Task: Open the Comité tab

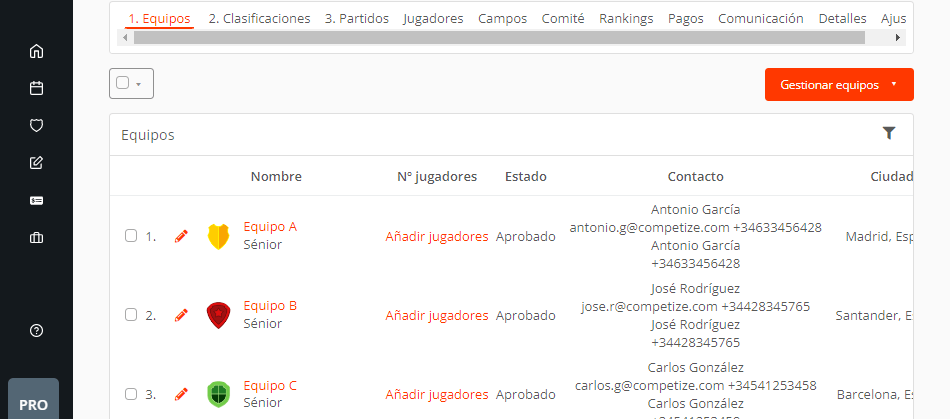Action: tap(563, 19)
